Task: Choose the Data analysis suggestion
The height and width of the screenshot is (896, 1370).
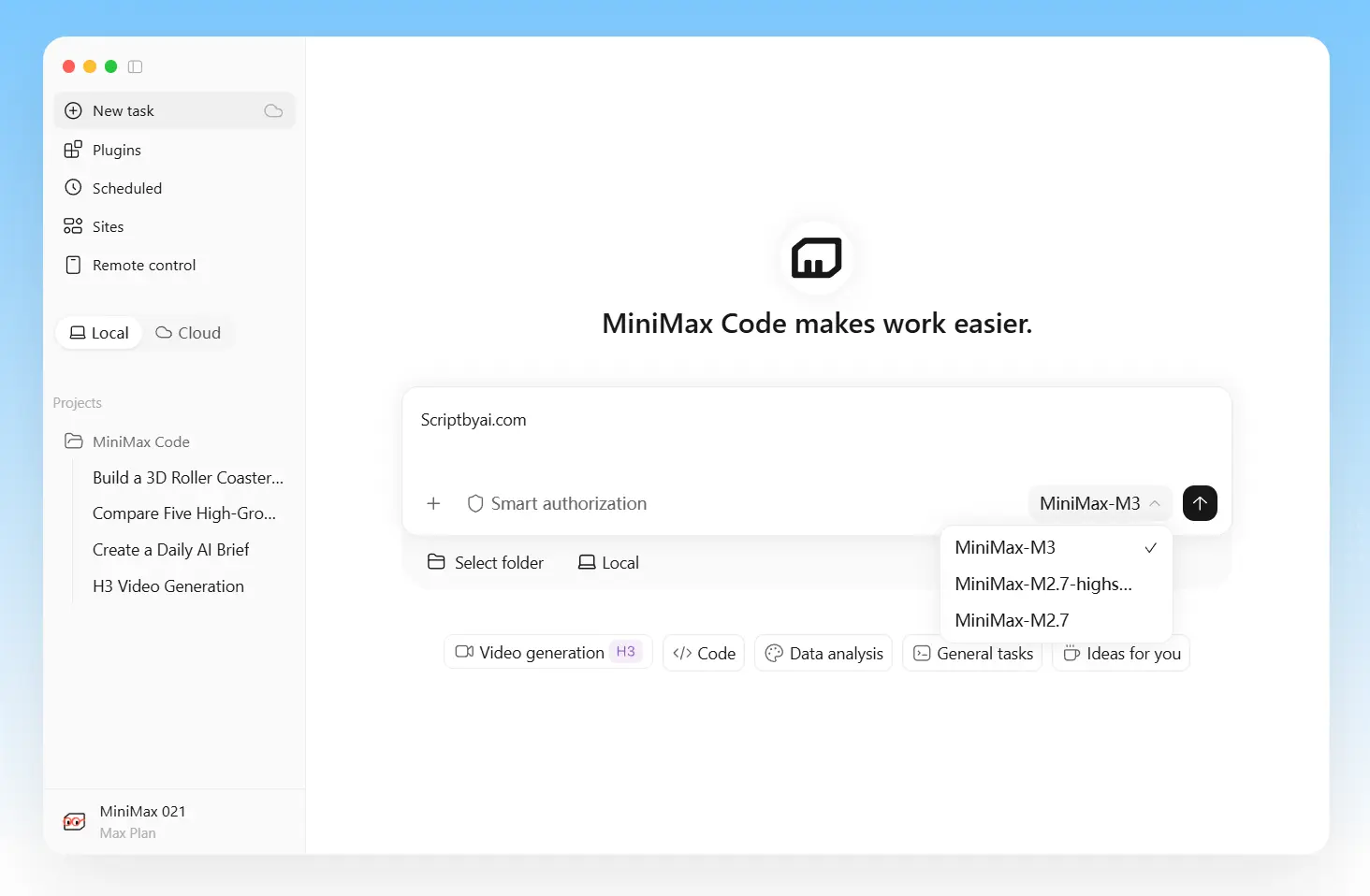Action: 823,653
